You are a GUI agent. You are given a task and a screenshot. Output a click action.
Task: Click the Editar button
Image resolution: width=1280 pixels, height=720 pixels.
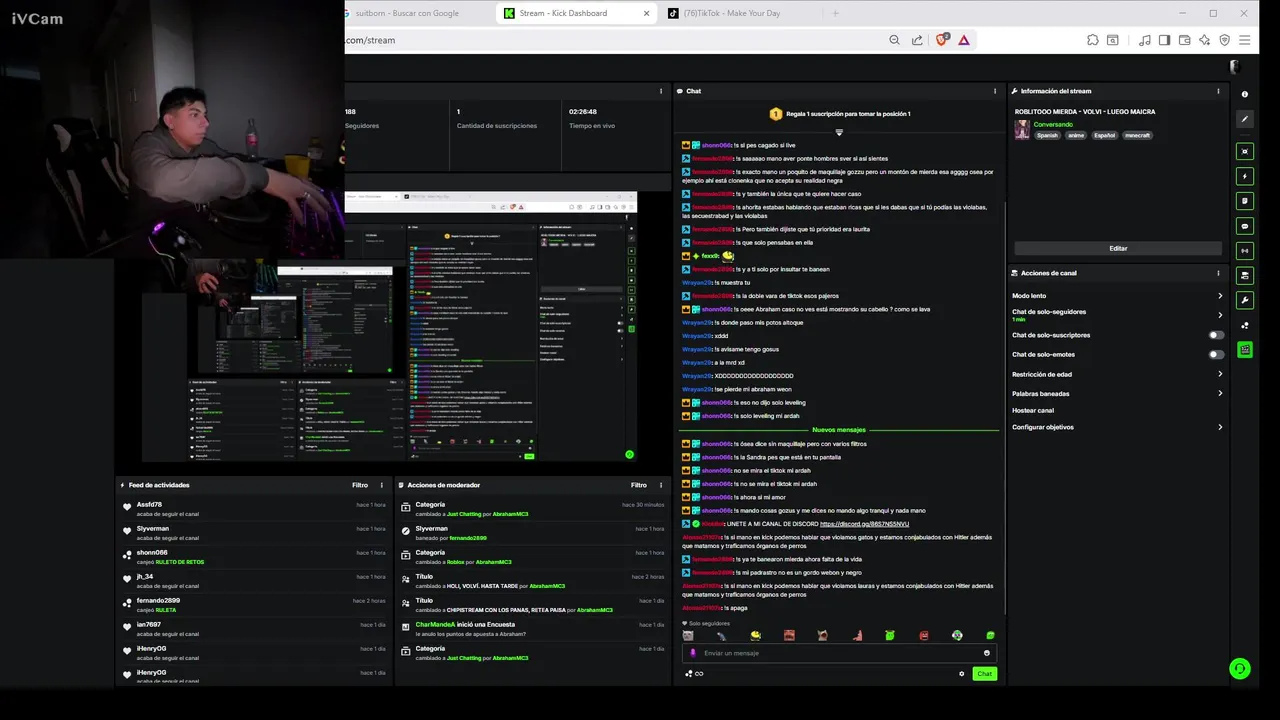point(1118,248)
